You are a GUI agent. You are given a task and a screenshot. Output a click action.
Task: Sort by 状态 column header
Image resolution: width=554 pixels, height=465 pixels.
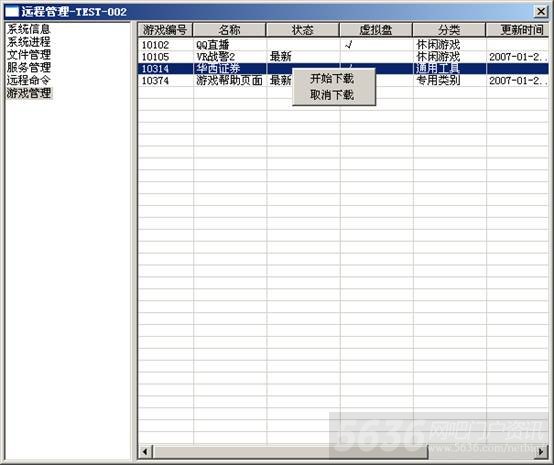[302, 30]
